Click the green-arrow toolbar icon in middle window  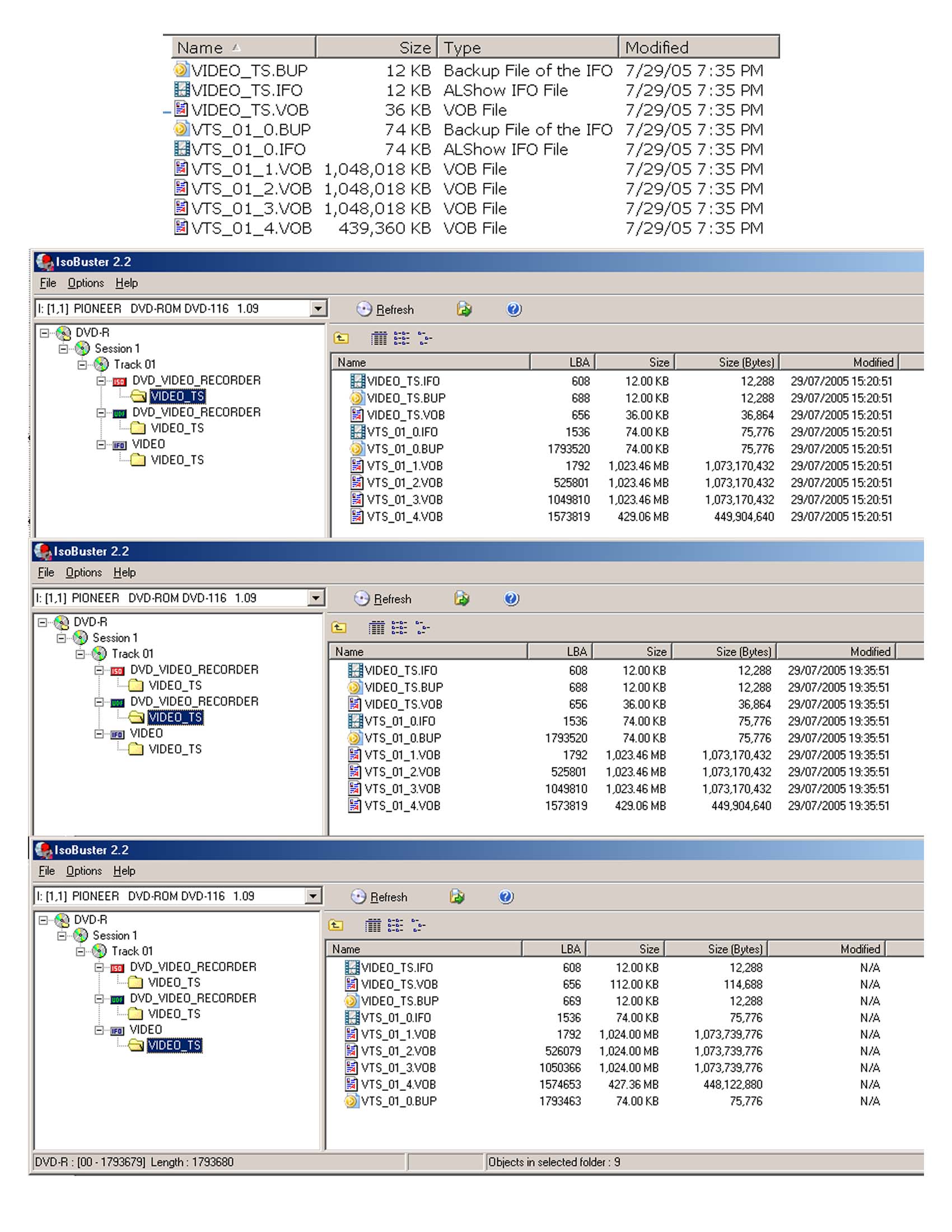[x=462, y=599]
